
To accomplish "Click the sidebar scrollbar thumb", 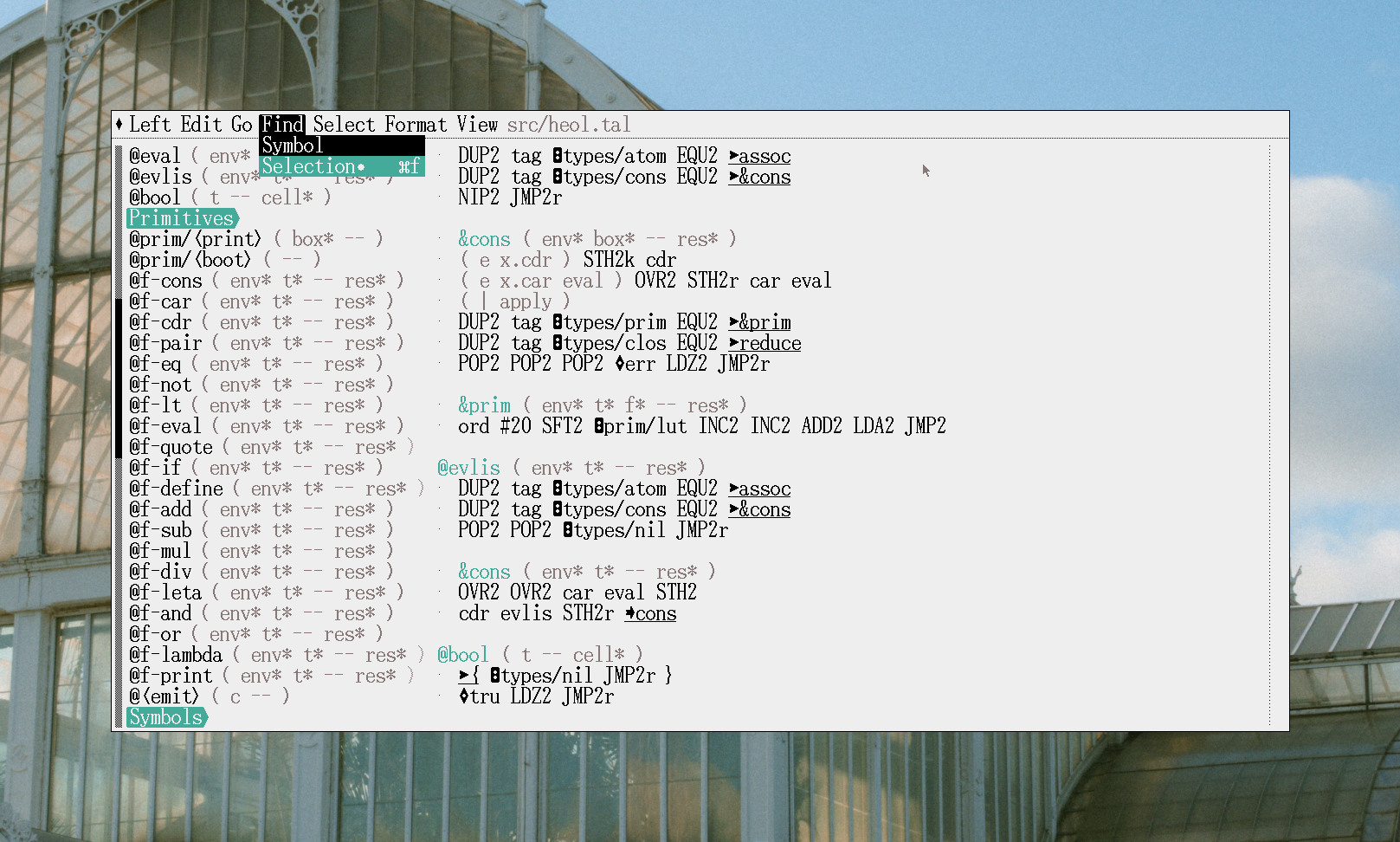I will pos(119,377).
